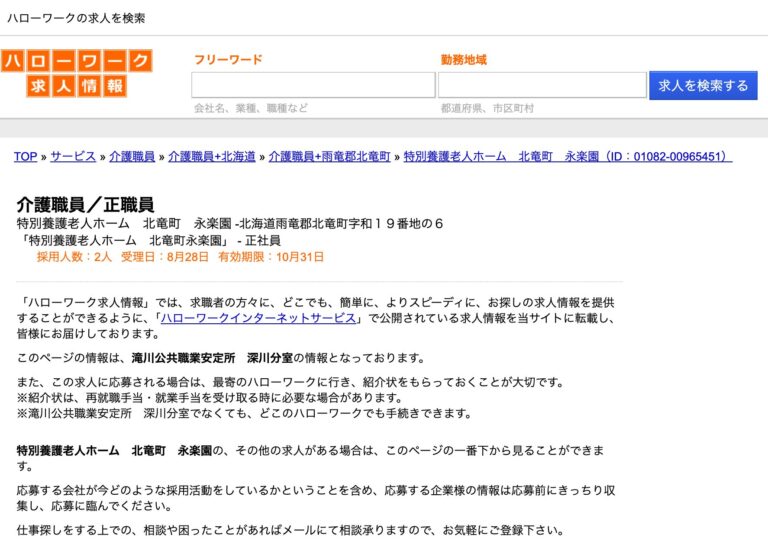Visit the ハローワークインターネットサービス link

(x=259, y=319)
